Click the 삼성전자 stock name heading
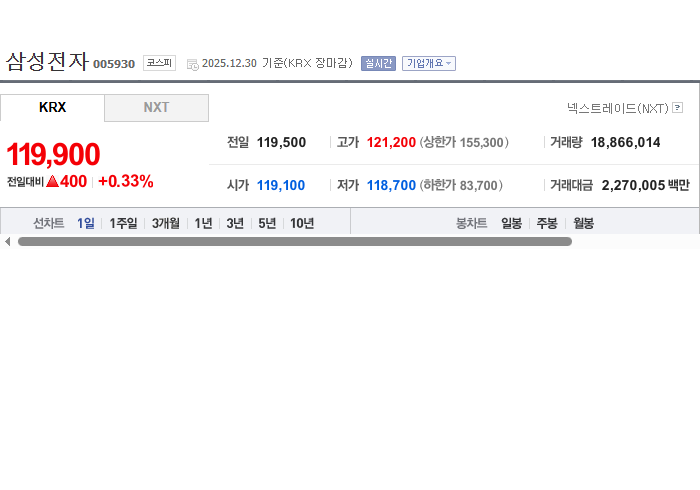Screen dimensions: 700x490 coord(47,62)
